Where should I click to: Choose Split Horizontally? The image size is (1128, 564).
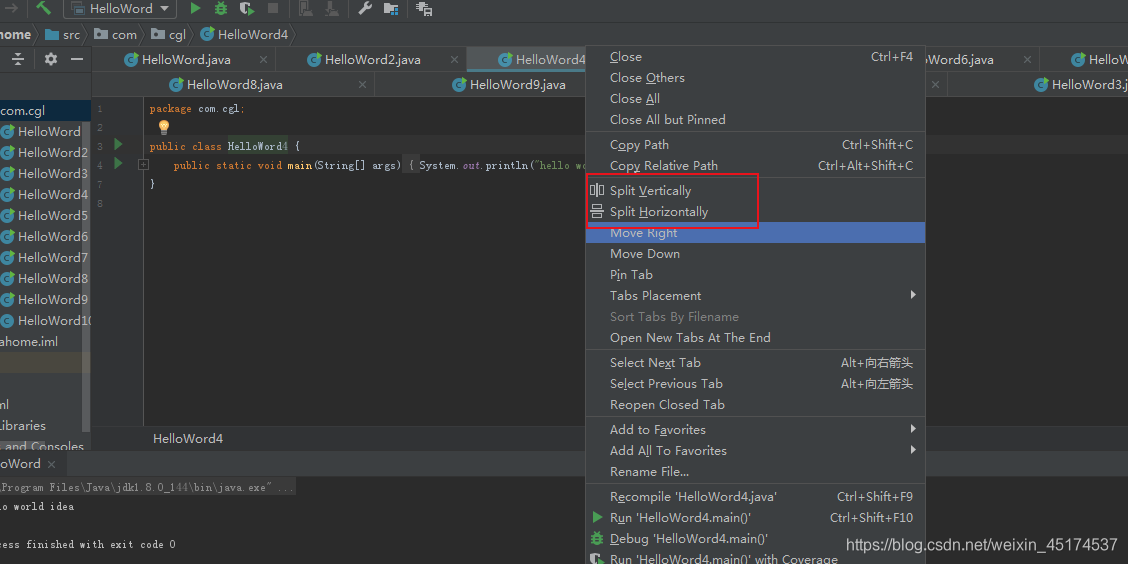[755, 212]
